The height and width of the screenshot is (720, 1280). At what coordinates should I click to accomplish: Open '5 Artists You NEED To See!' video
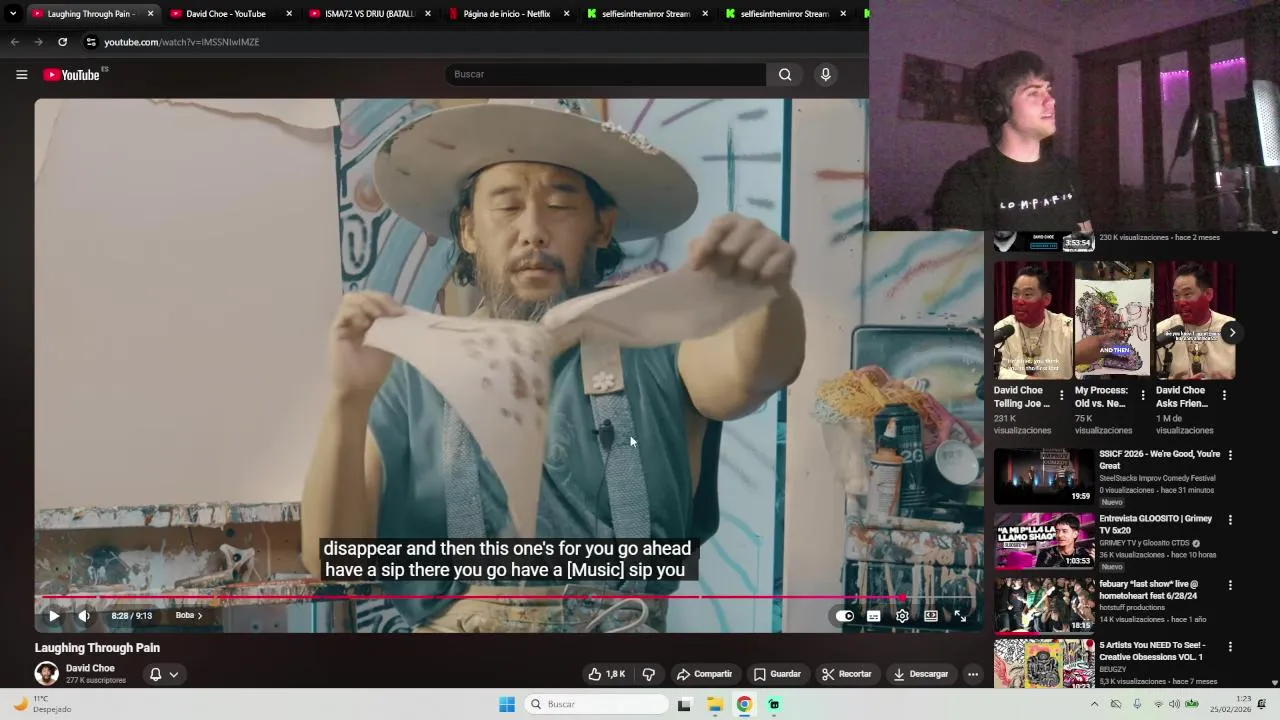1044,664
